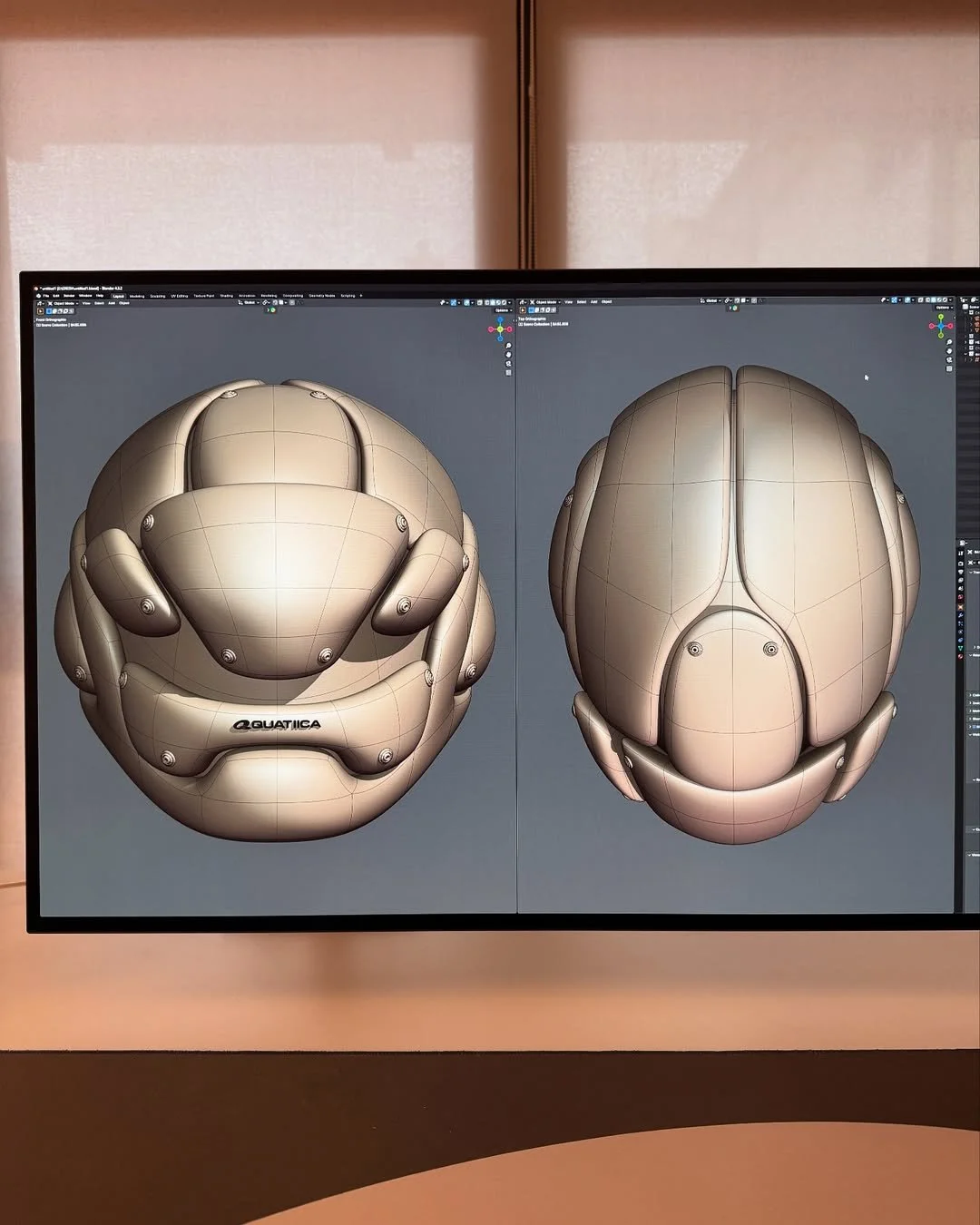Switch to the Sculpting workspace tab
980x1225 pixels.
158,296
